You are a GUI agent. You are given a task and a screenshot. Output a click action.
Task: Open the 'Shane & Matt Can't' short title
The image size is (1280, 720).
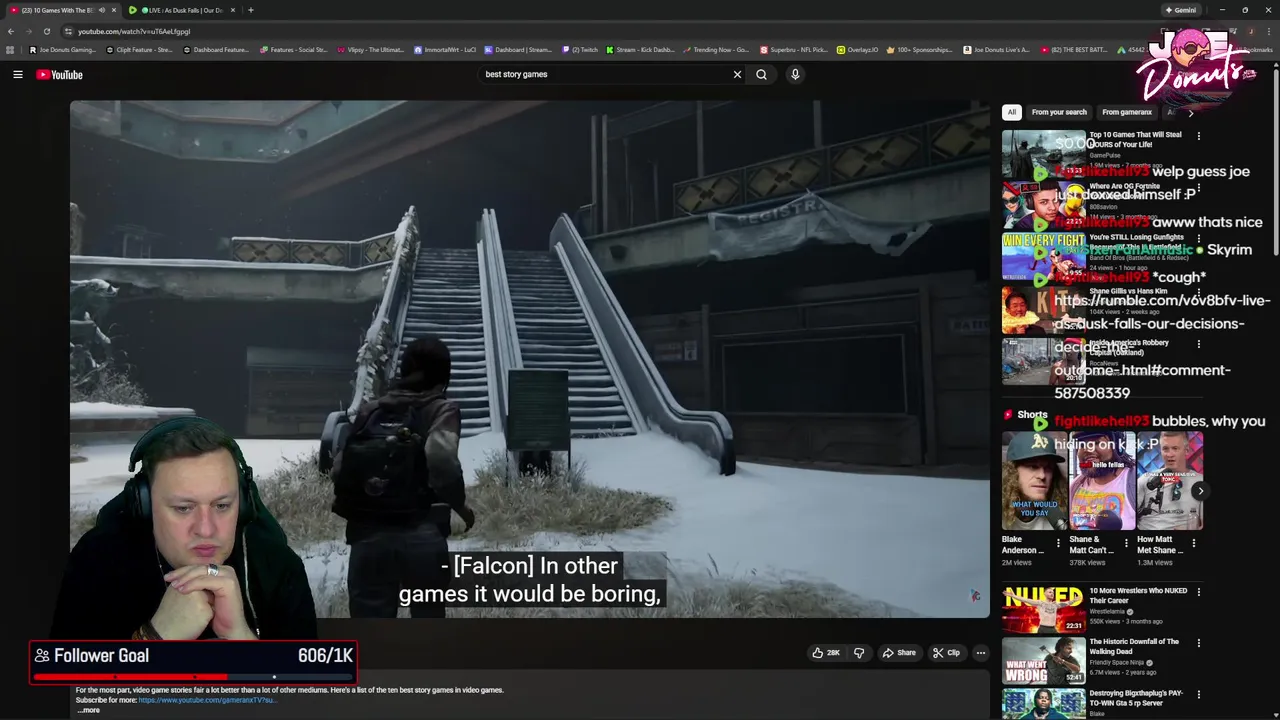[1092, 545]
